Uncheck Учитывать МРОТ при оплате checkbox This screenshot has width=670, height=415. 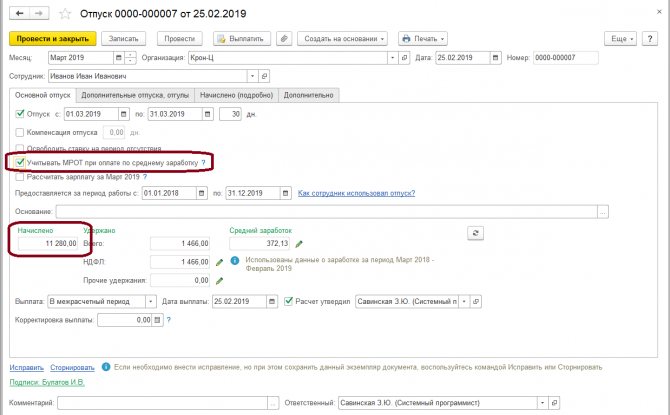click(20, 161)
